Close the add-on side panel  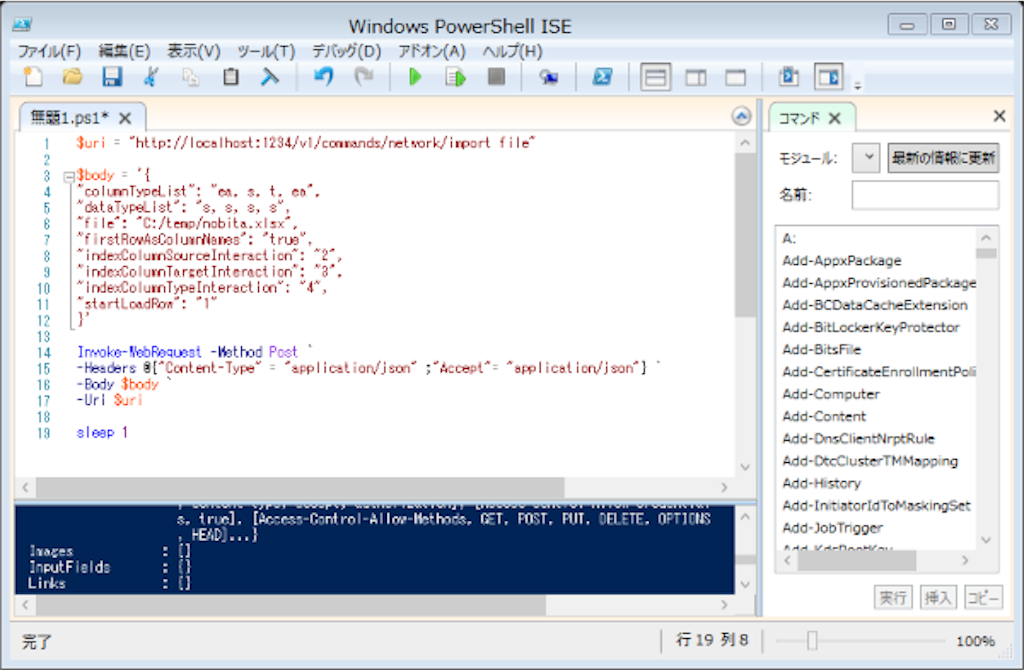[x=999, y=116]
